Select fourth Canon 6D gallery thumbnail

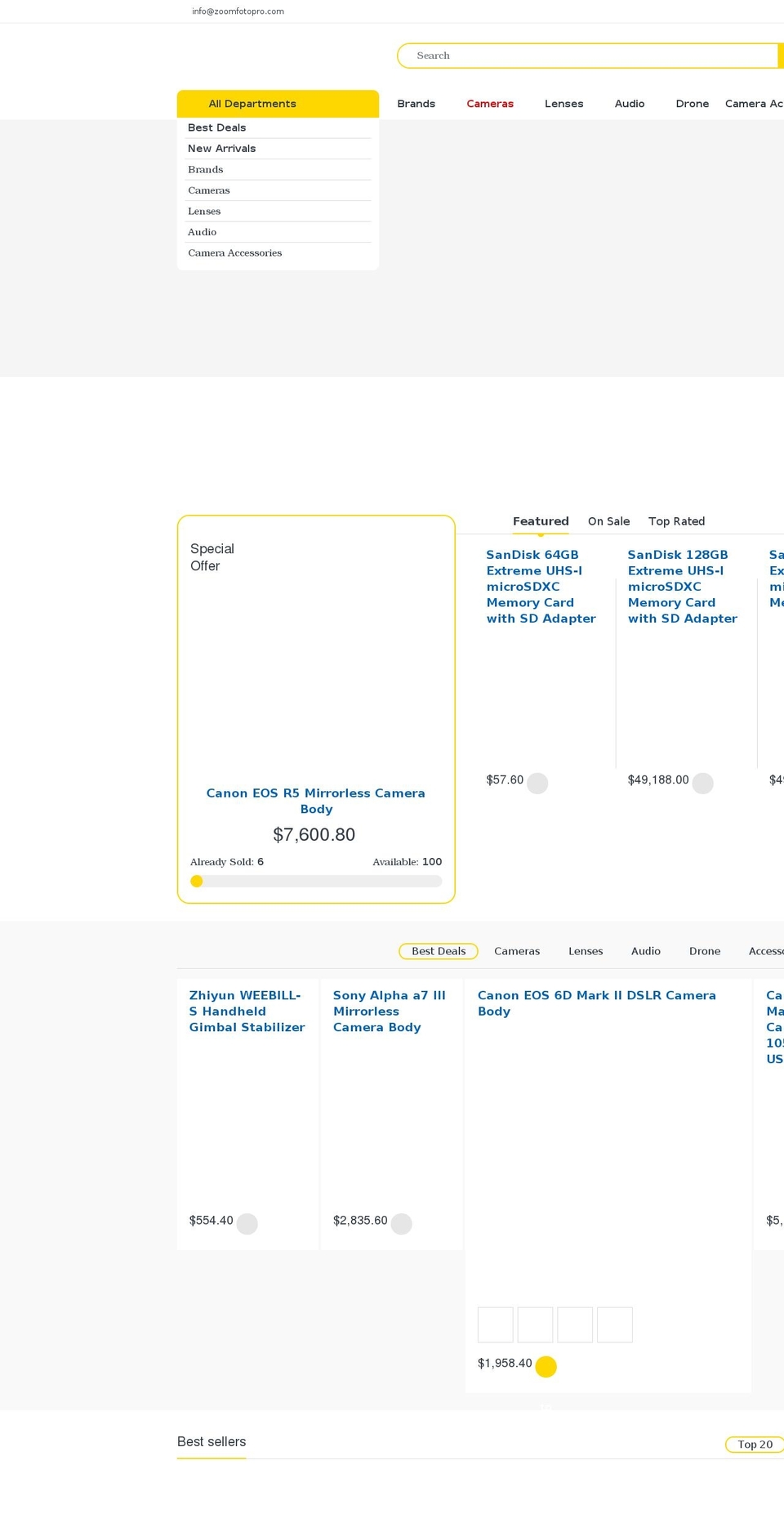615,1324
